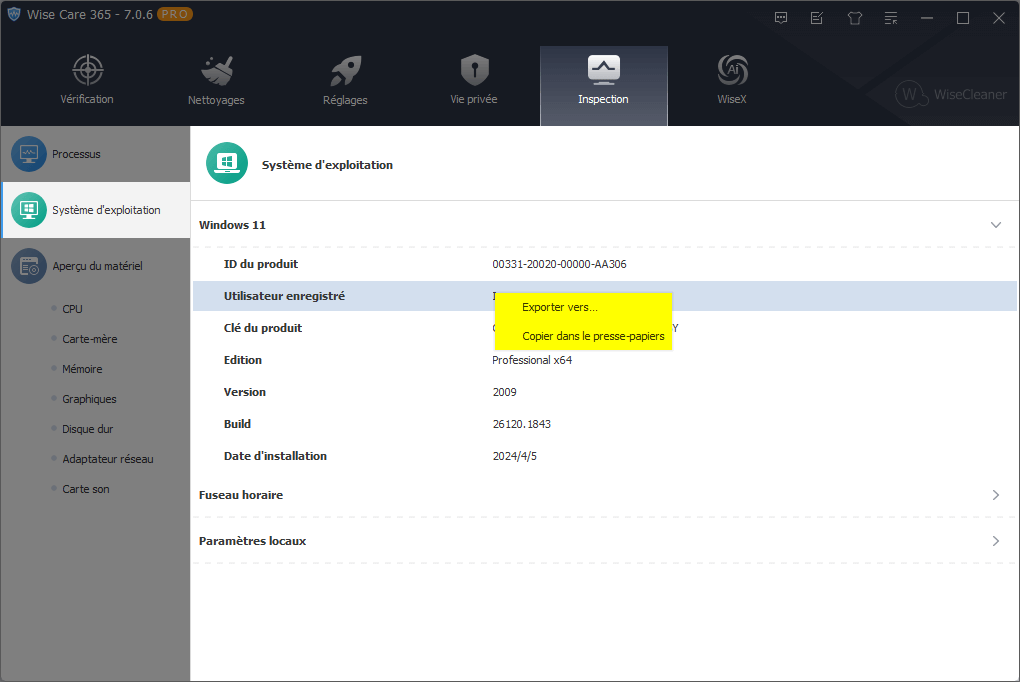Open the Carte son entry

(85, 489)
